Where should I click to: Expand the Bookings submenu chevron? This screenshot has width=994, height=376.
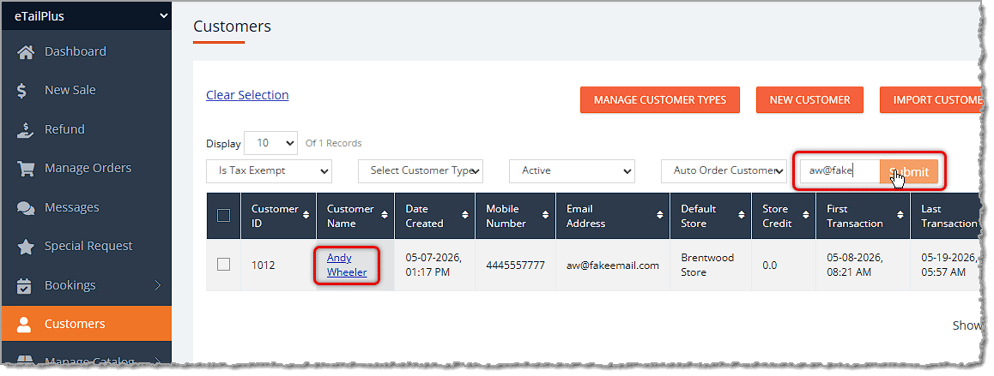pos(158,285)
